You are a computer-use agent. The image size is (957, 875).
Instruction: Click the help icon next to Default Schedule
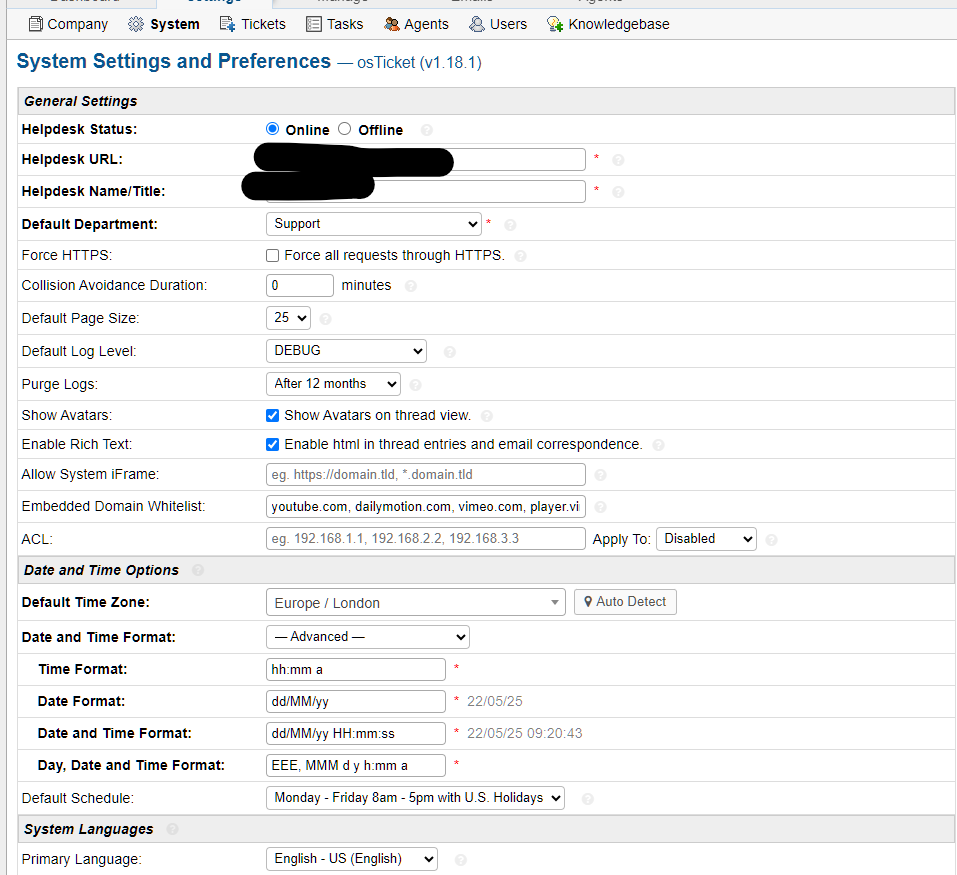click(x=587, y=799)
